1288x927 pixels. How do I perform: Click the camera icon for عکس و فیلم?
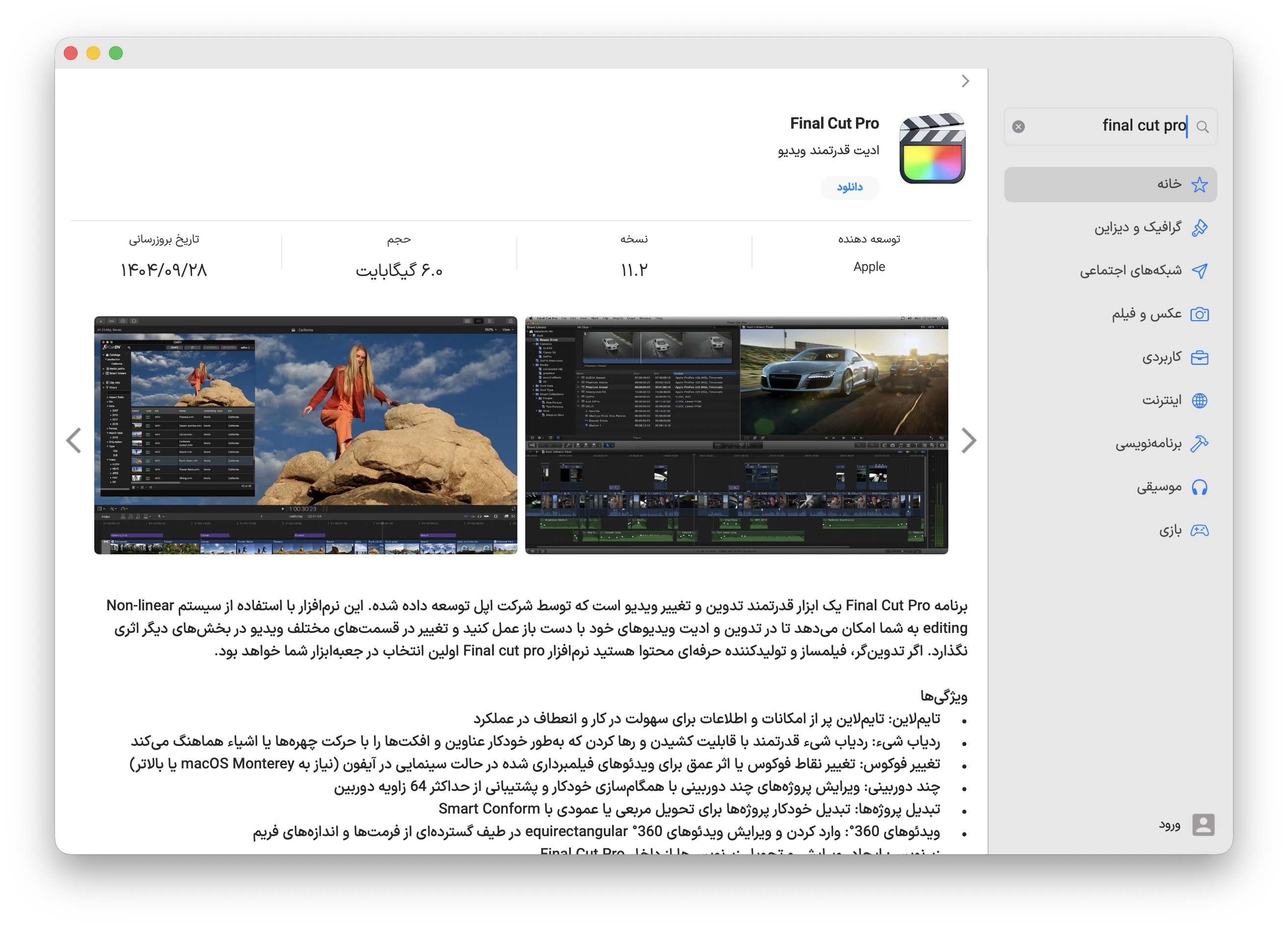(x=1200, y=314)
